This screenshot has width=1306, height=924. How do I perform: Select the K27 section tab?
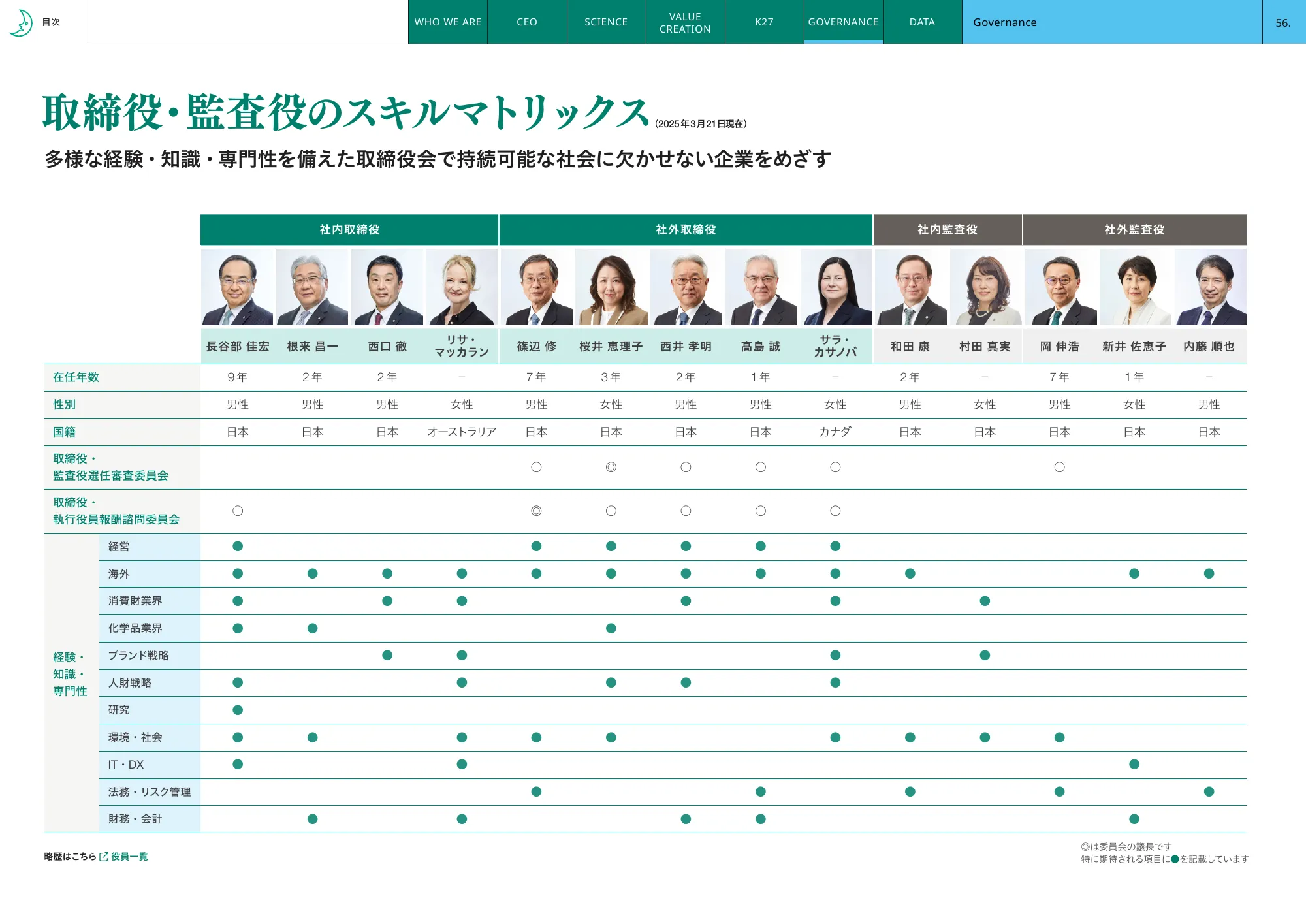[x=764, y=22]
